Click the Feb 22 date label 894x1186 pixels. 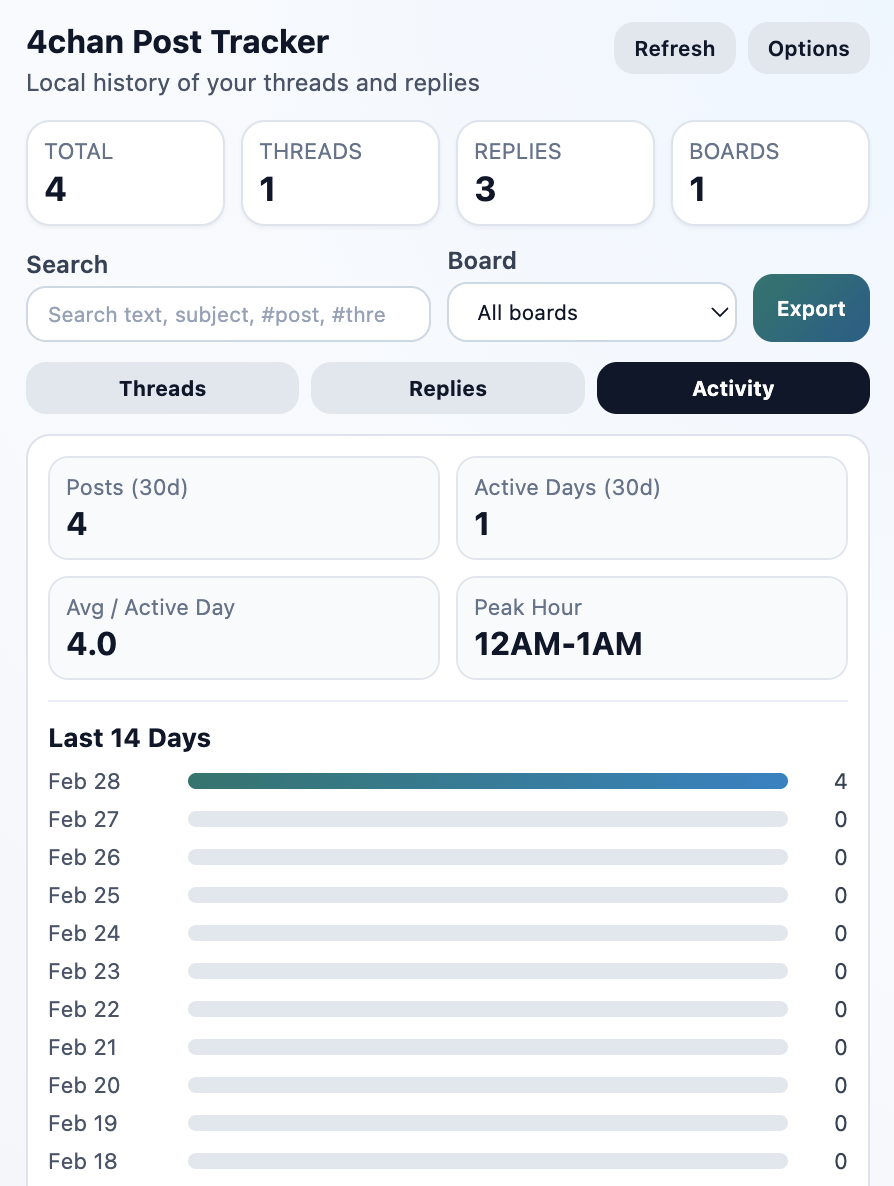point(84,1009)
